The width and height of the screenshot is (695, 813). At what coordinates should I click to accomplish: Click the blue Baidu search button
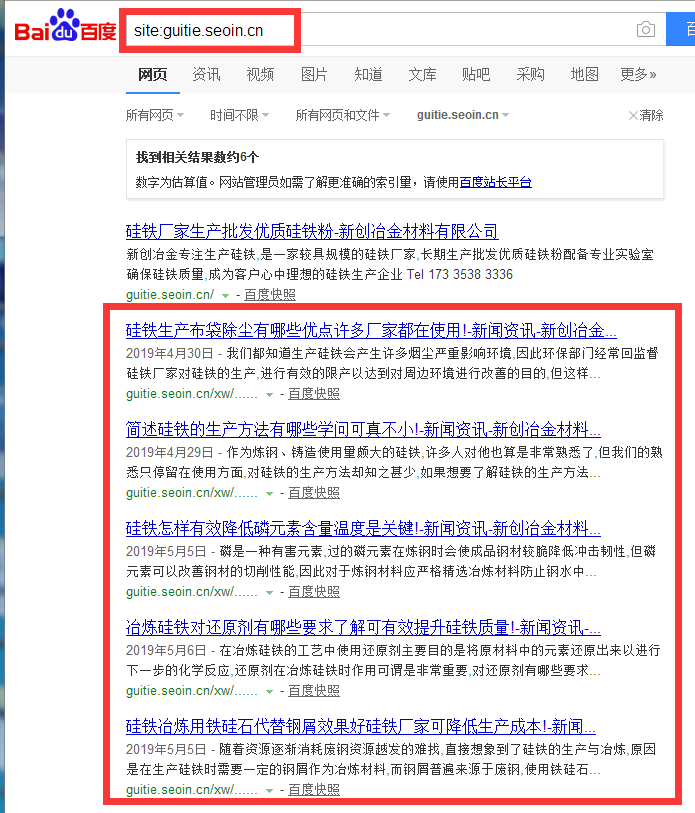(680, 29)
